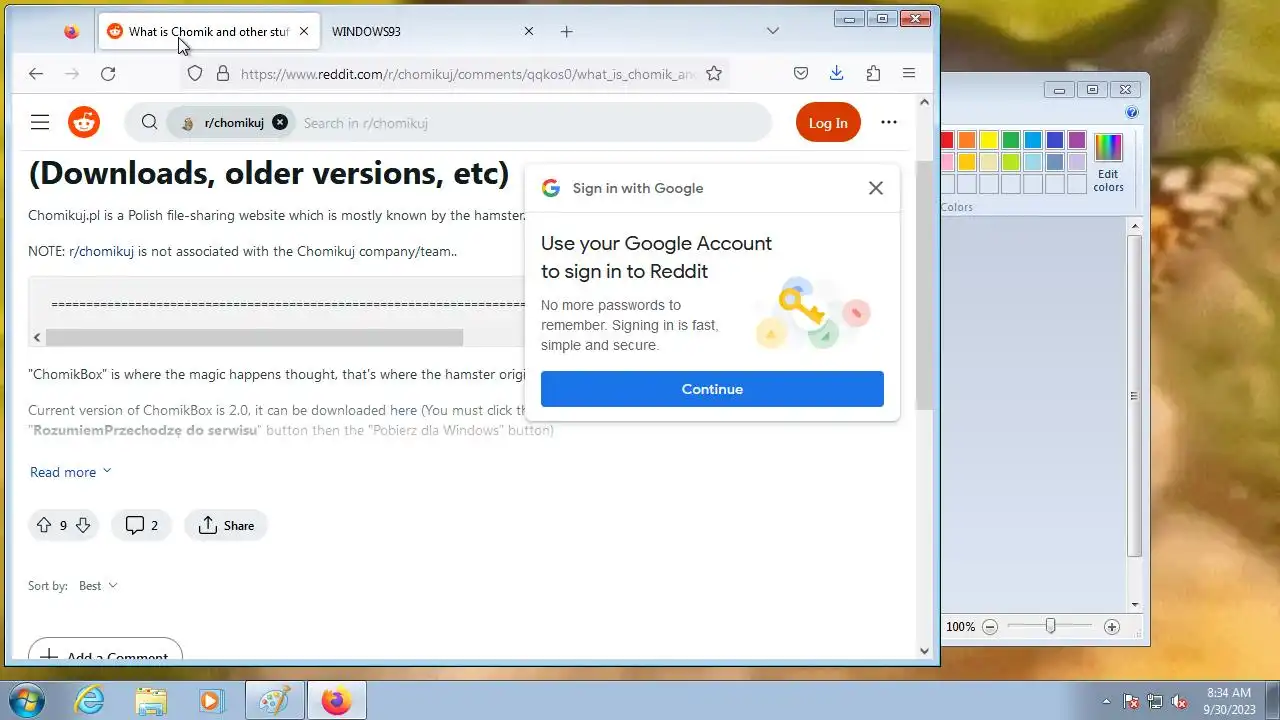Pick the purple swatch in Paint
Screen dimensions: 1280x720
1077,140
